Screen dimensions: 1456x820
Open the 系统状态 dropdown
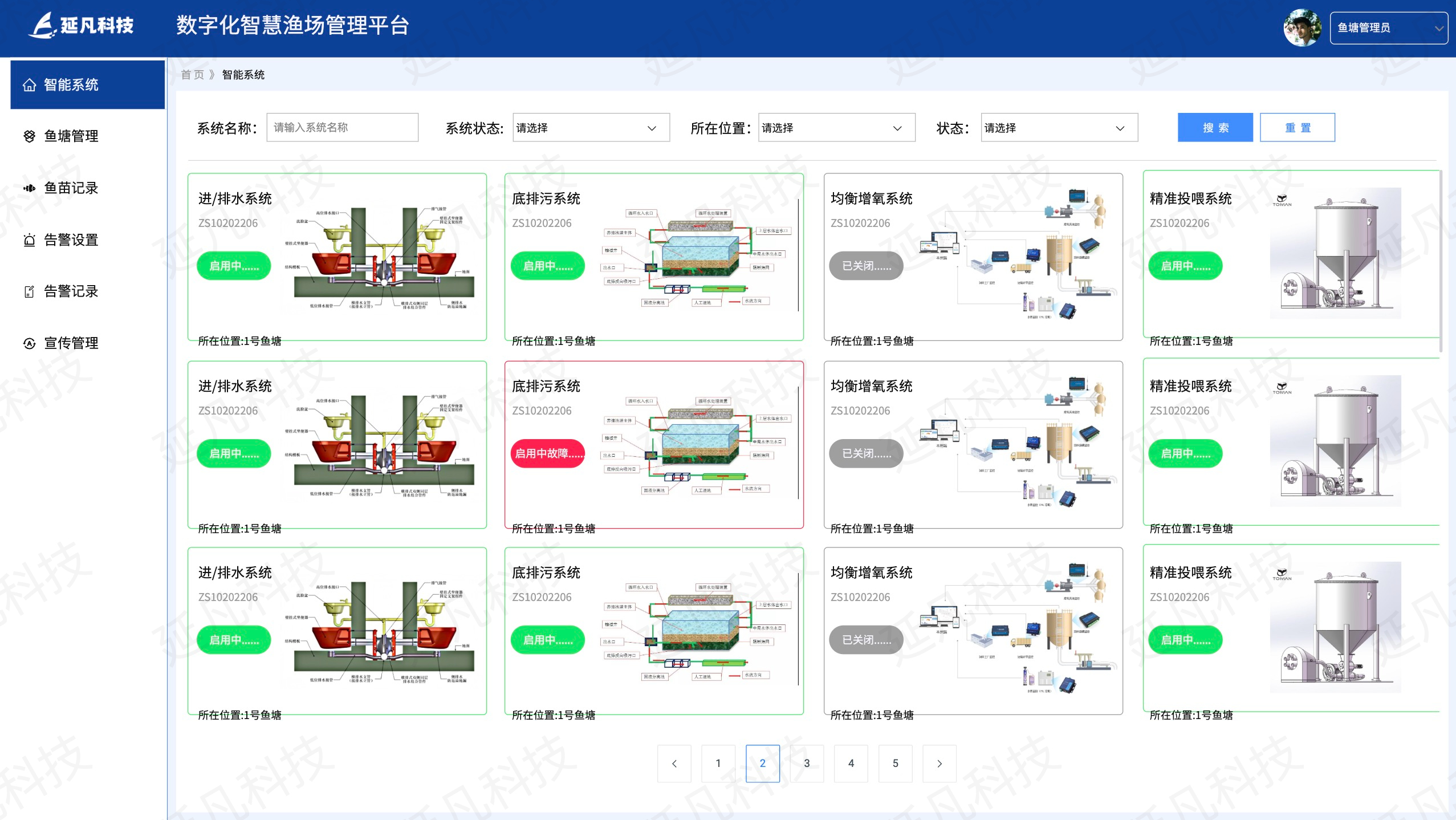coord(591,128)
